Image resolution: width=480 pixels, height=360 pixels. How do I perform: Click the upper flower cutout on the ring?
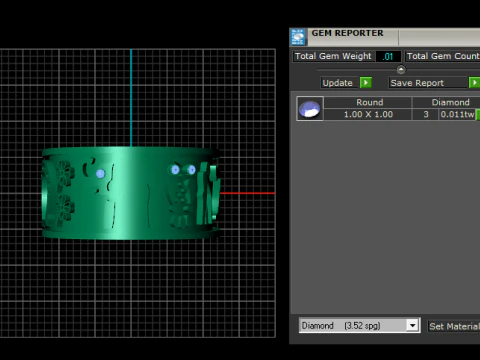(x=65, y=174)
